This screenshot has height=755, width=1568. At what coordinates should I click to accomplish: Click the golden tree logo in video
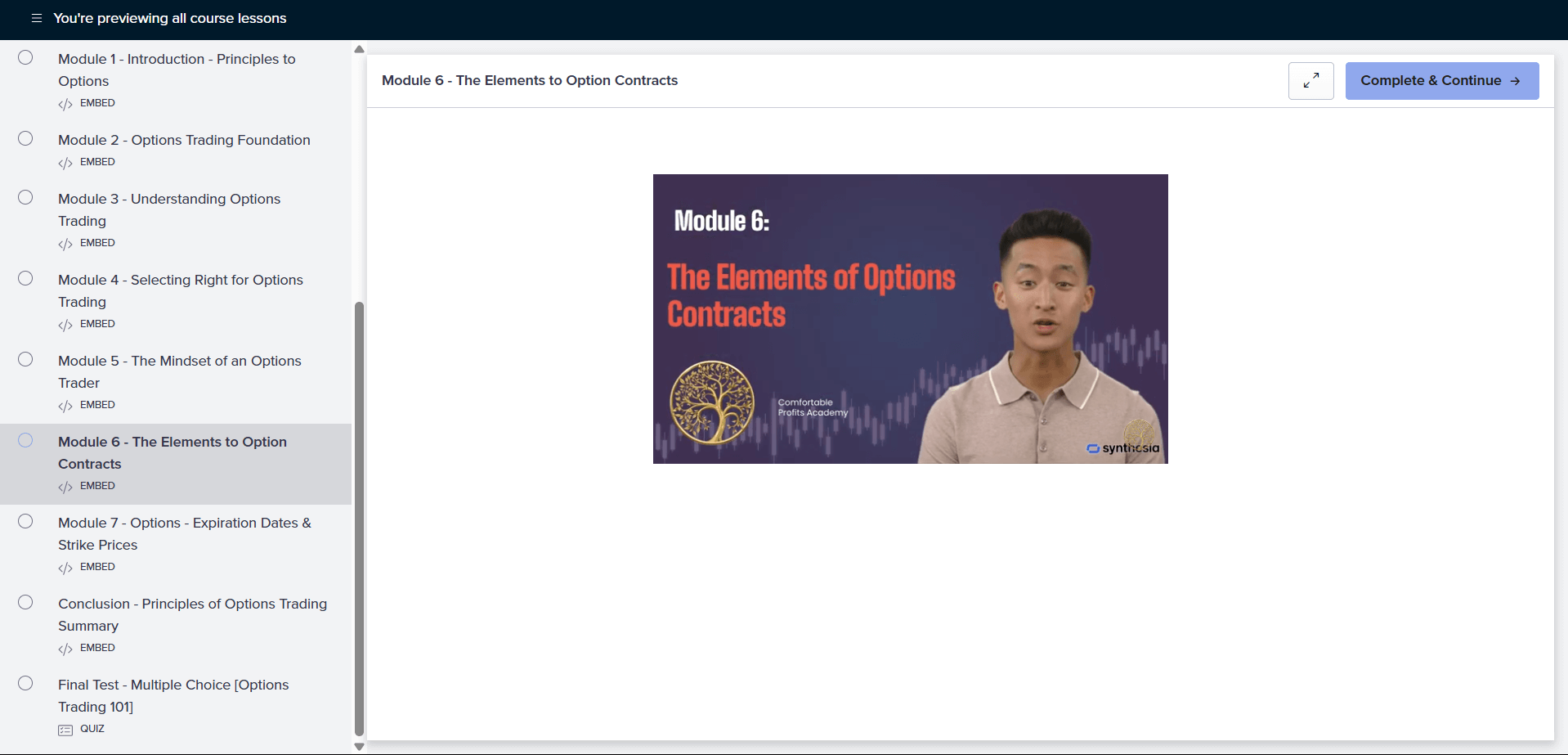pyautogui.click(x=712, y=402)
